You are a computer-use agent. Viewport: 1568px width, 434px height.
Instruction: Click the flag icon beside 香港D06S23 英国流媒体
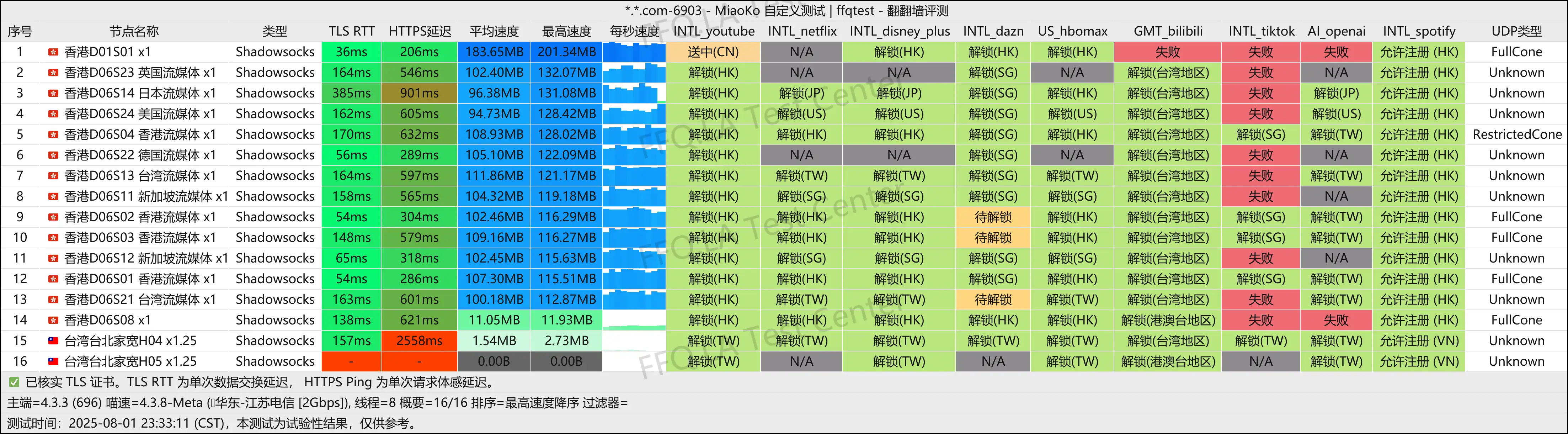[54, 73]
